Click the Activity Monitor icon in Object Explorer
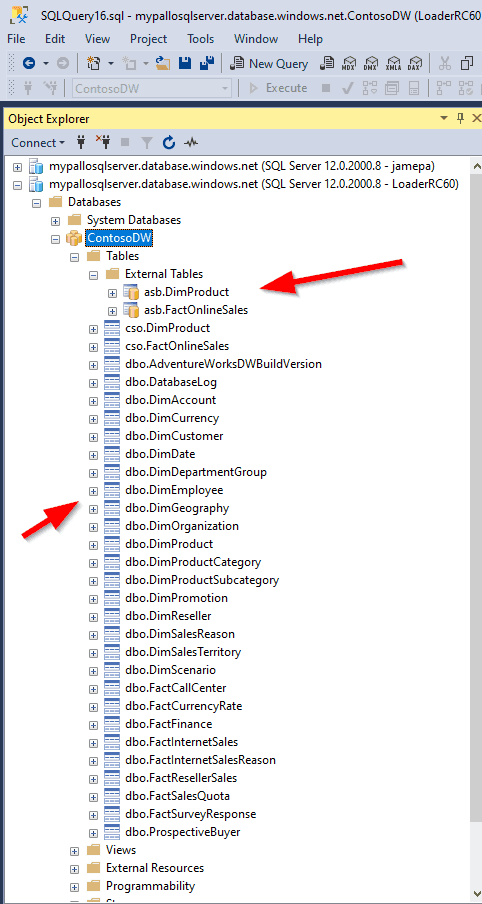482x904 pixels. click(x=191, y=142)
